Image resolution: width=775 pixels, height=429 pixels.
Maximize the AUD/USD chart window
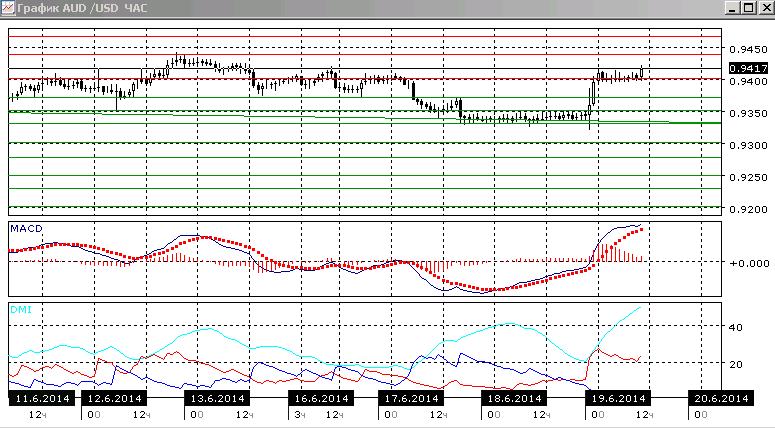point(749,8)
